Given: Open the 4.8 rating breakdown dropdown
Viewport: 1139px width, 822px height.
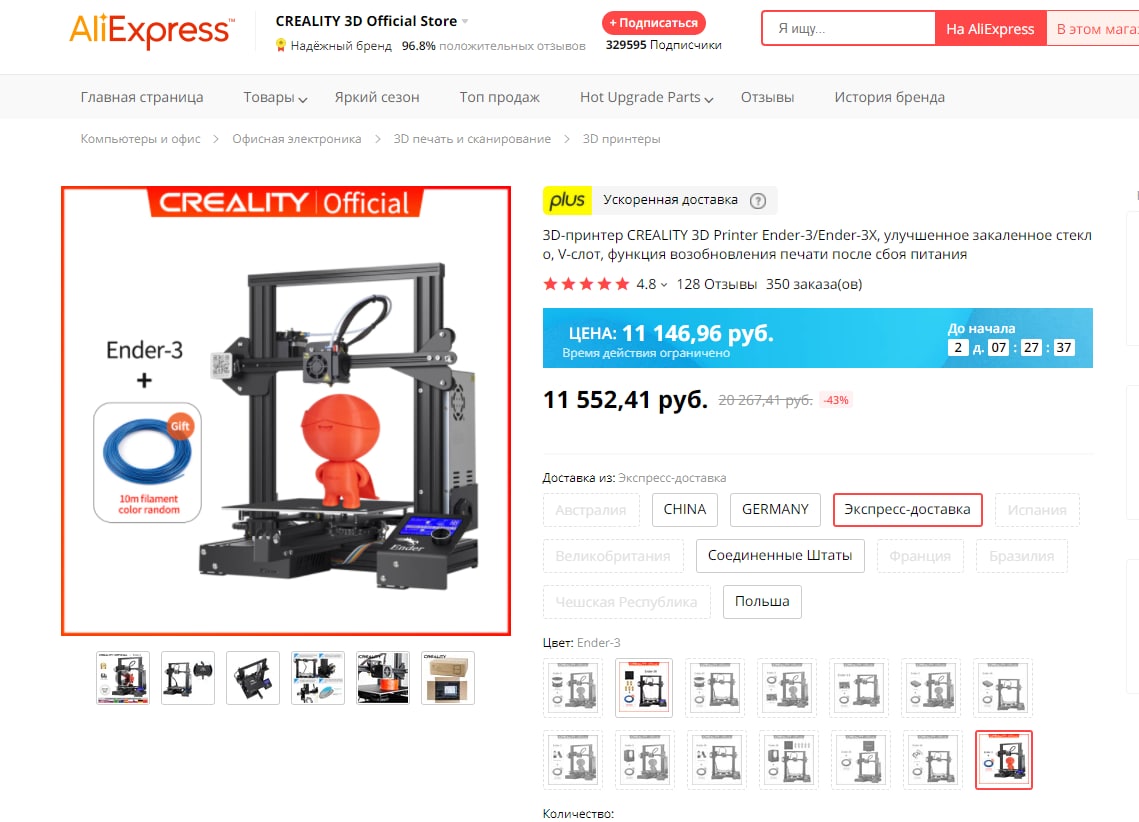Looking at the screenshot, I should point(651,285).
